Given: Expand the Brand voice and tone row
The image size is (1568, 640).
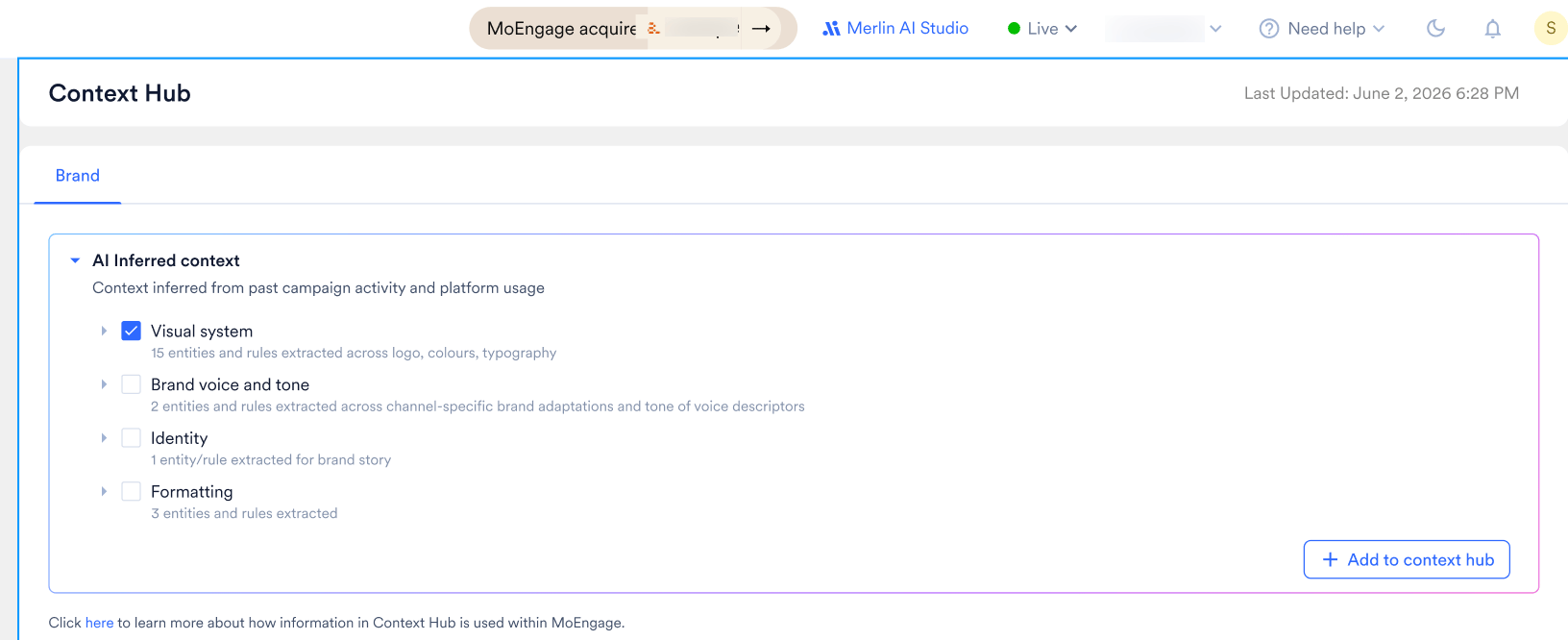Looking at the screenshot, I should (x=104, y=384).
